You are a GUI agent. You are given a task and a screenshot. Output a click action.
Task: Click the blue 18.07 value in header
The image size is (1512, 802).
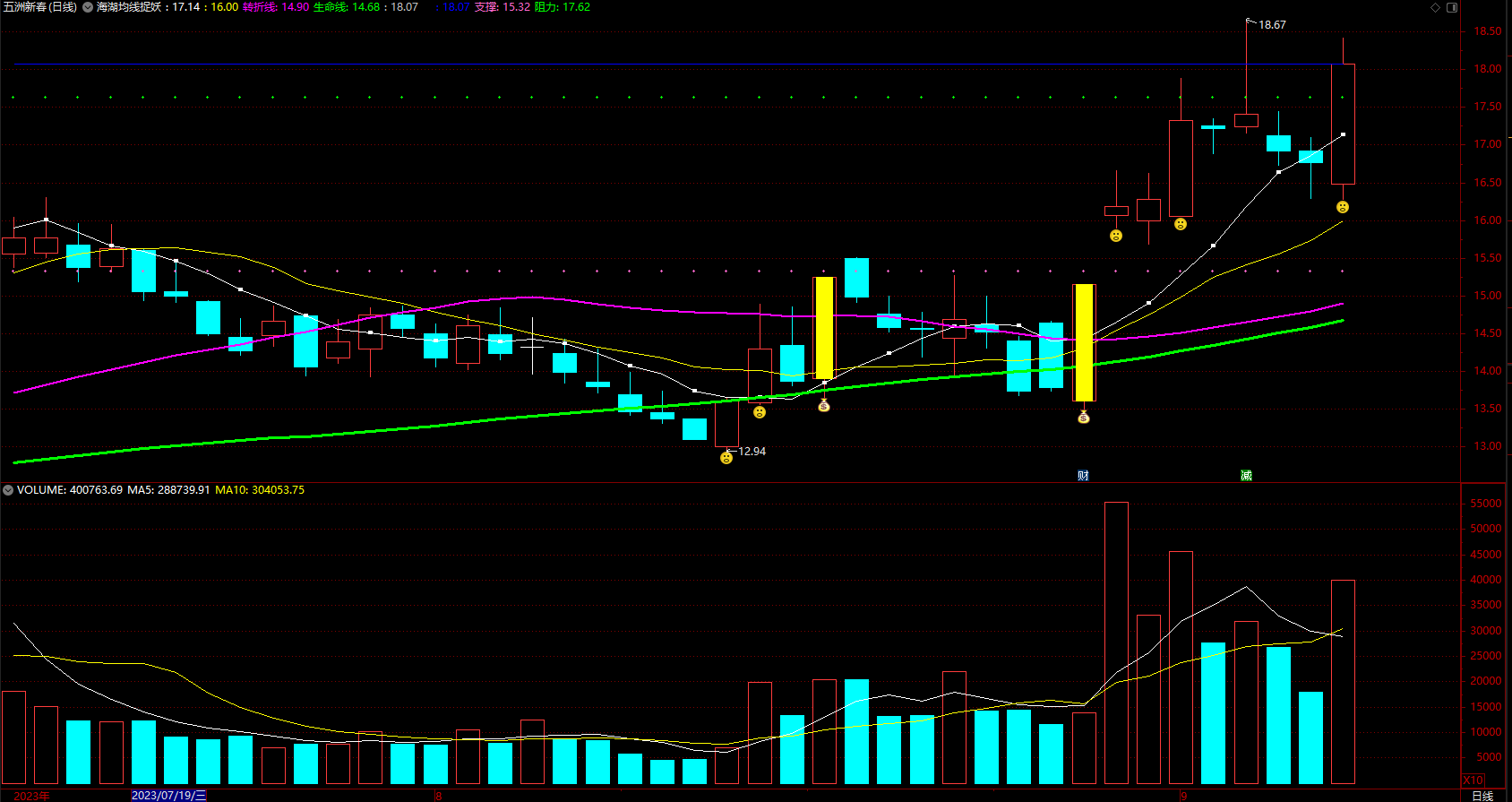[x=456, y=7]
